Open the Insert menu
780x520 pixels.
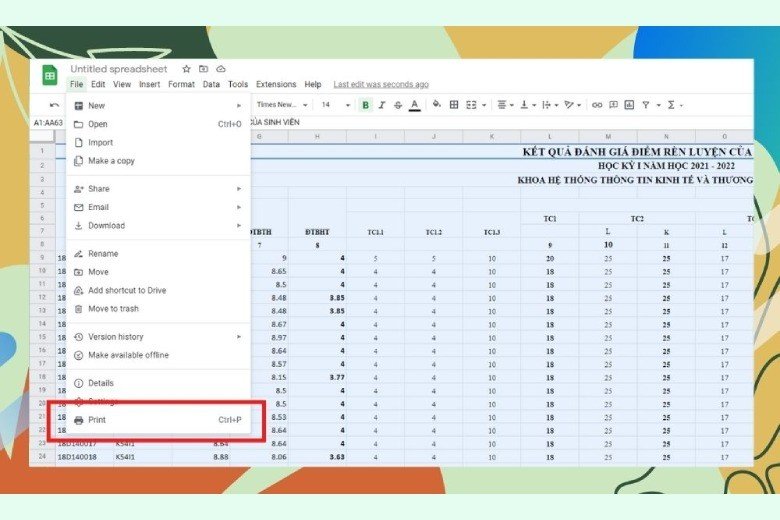(150, 84)
